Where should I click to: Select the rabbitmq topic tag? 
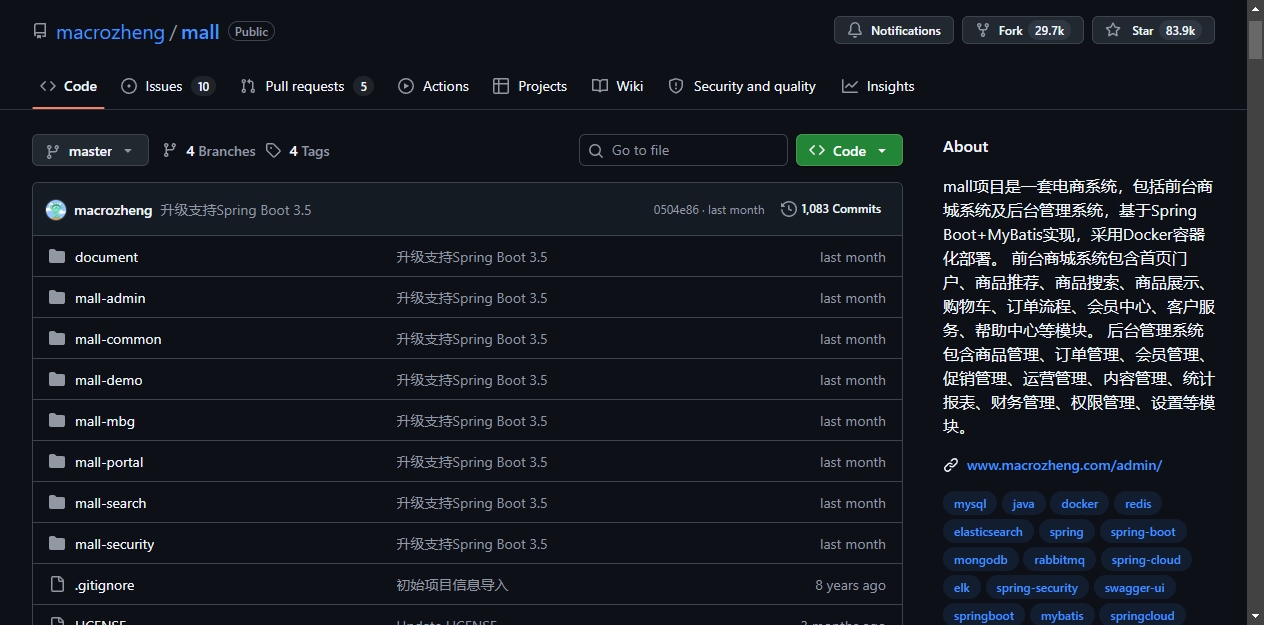tap(1060, 560)
